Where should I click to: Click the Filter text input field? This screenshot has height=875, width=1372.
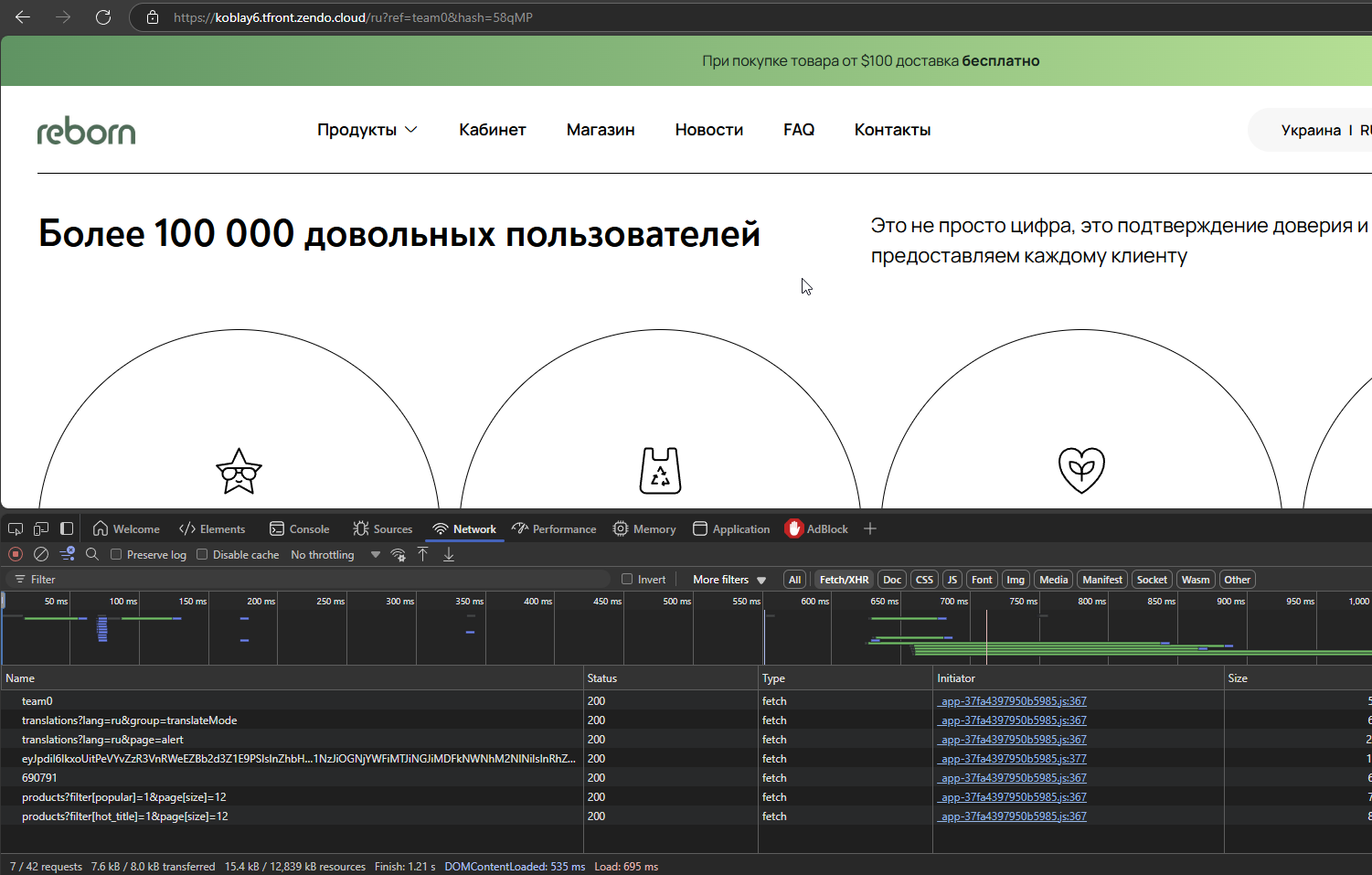coord(311,579)
